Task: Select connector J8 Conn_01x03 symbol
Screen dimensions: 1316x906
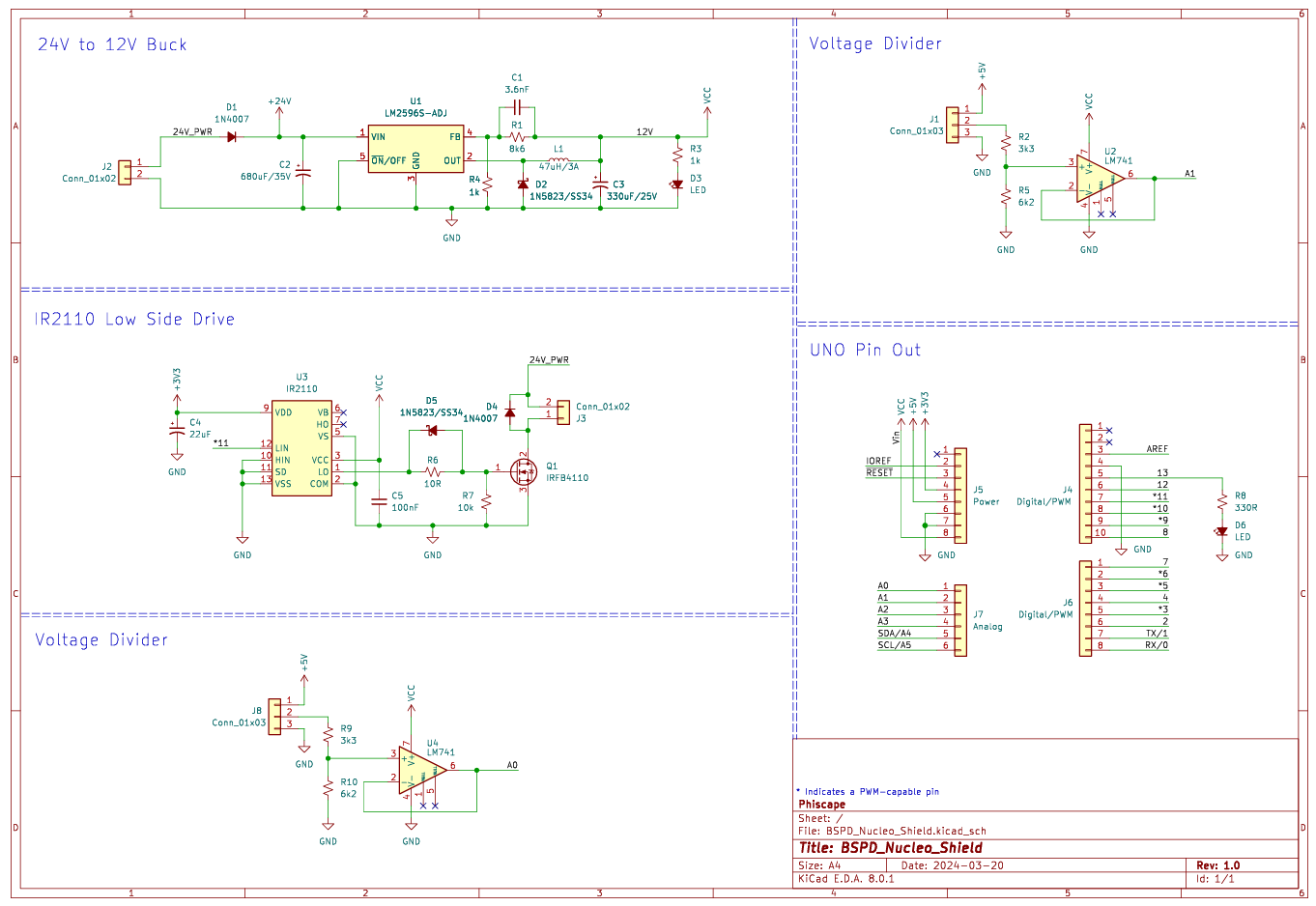Action: (275, 716)
